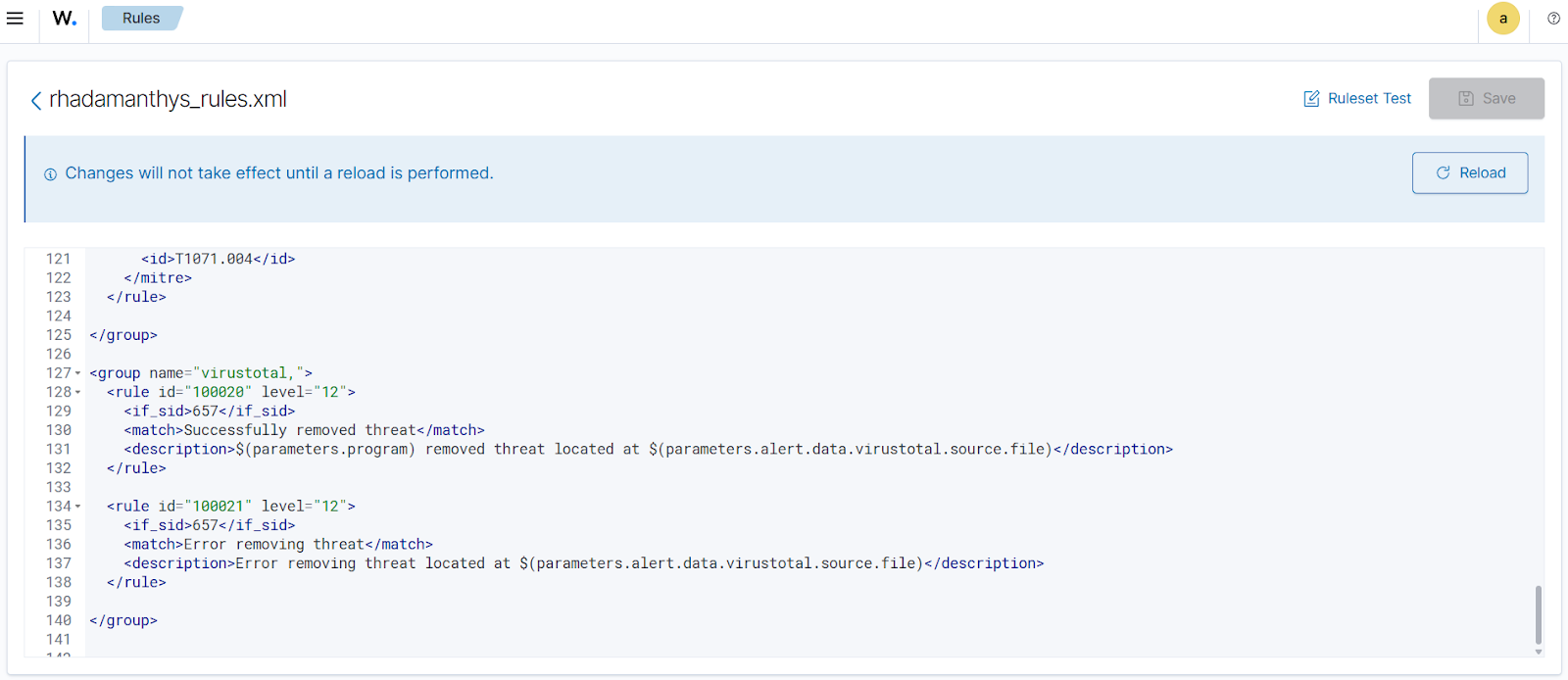Click the editor's vertical scrollbar thumb
This screenshot has height=680, width=1568.
pos(1538,614)
